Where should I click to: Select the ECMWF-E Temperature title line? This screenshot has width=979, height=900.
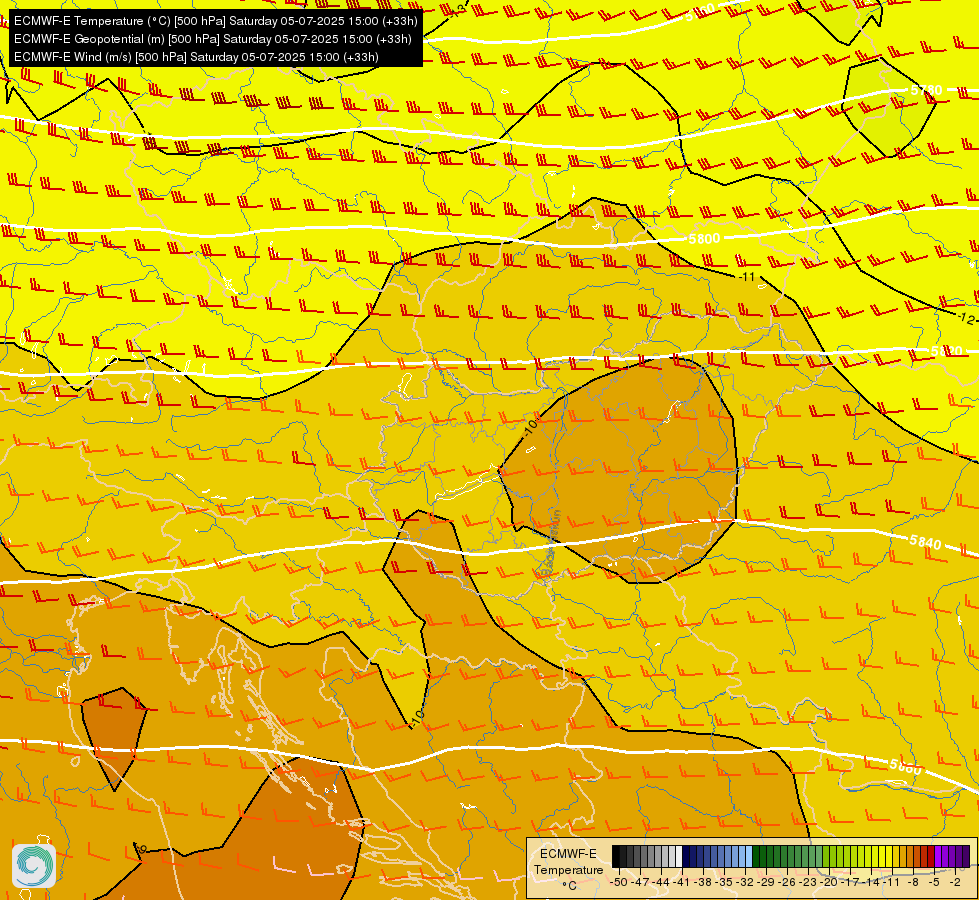click(215, 21)
